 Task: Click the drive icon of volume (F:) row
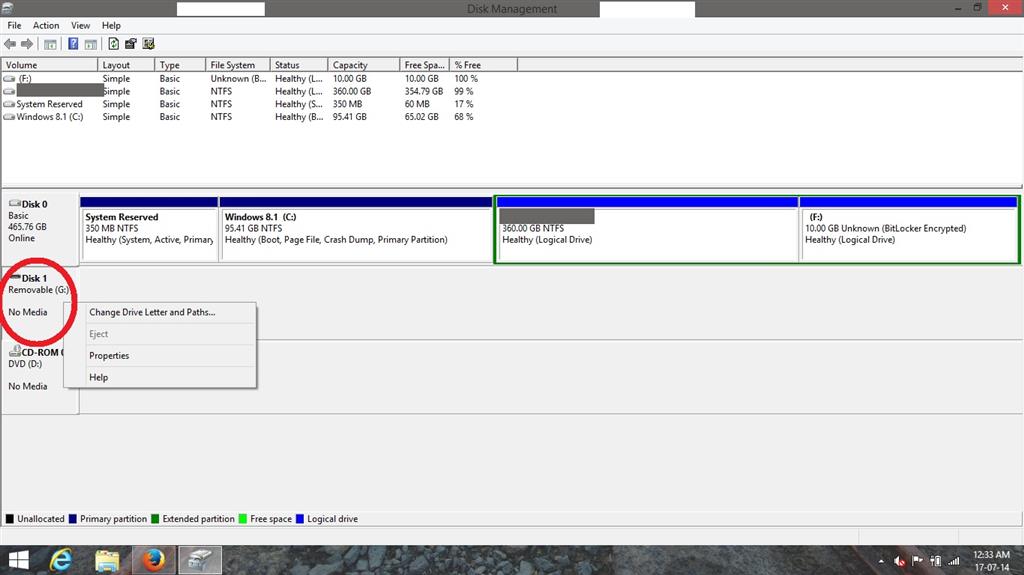[x=9, y=78]
